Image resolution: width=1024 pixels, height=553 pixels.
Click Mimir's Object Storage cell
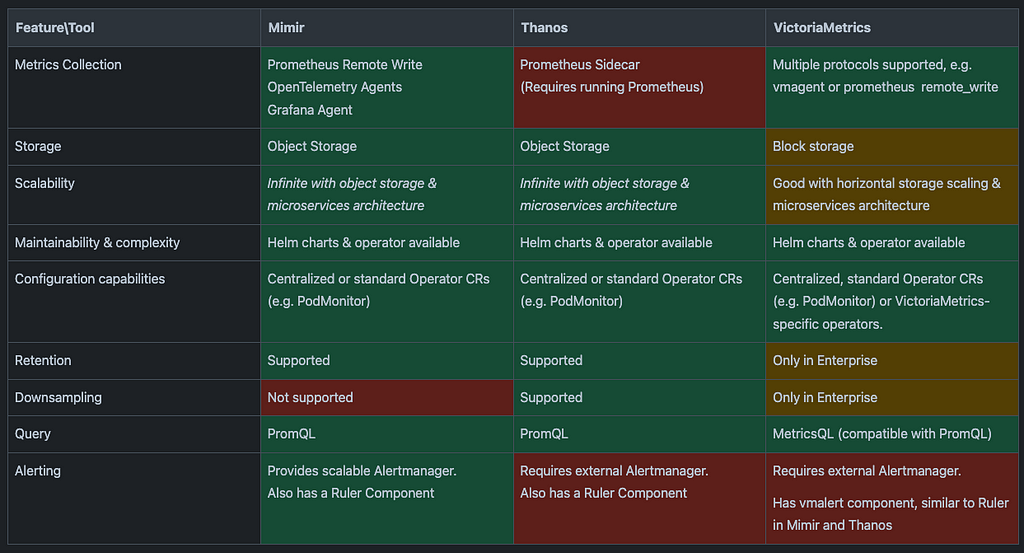pos(387,146)
